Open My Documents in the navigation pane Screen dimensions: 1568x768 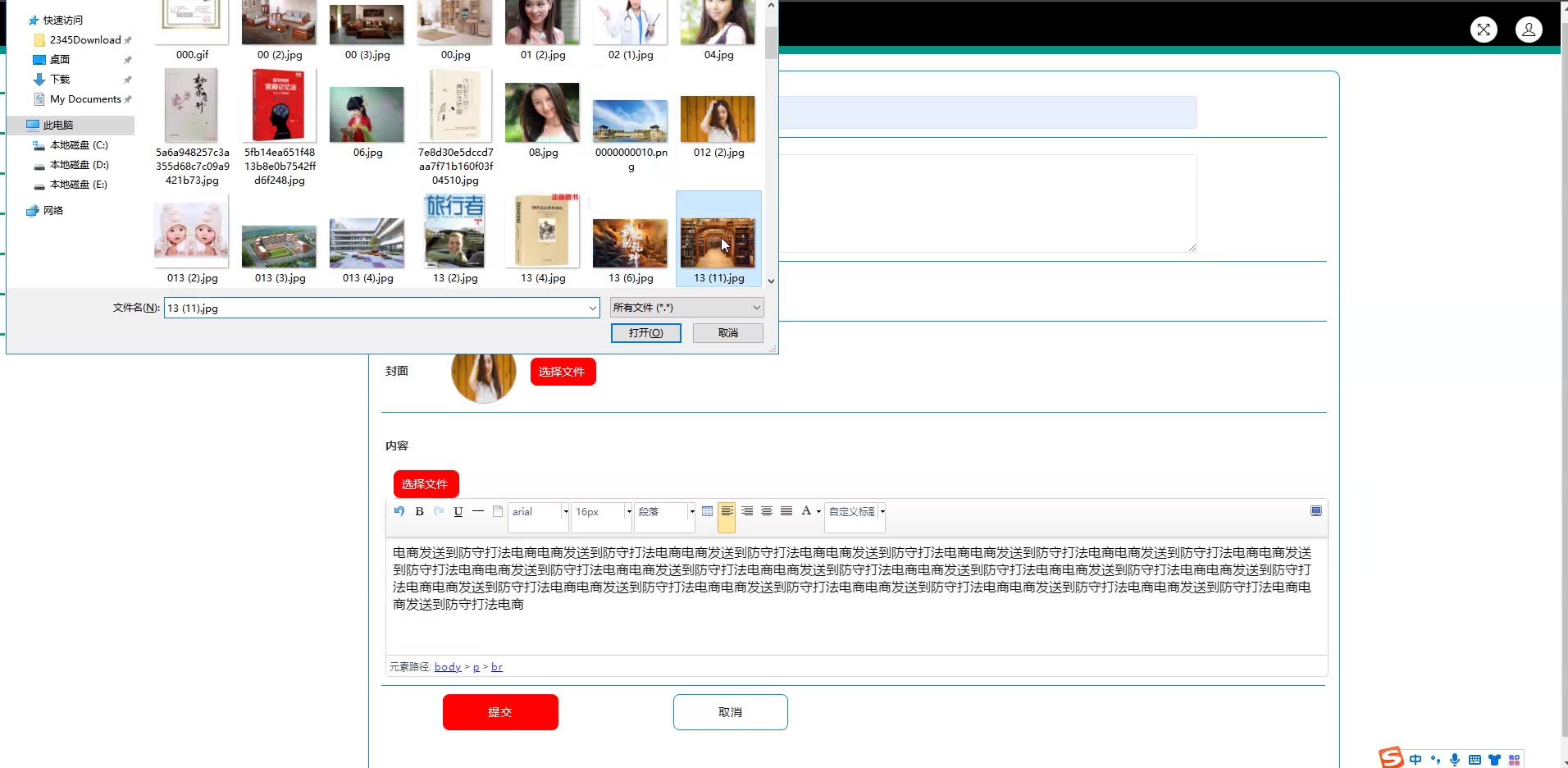click(x=85, y=99)
